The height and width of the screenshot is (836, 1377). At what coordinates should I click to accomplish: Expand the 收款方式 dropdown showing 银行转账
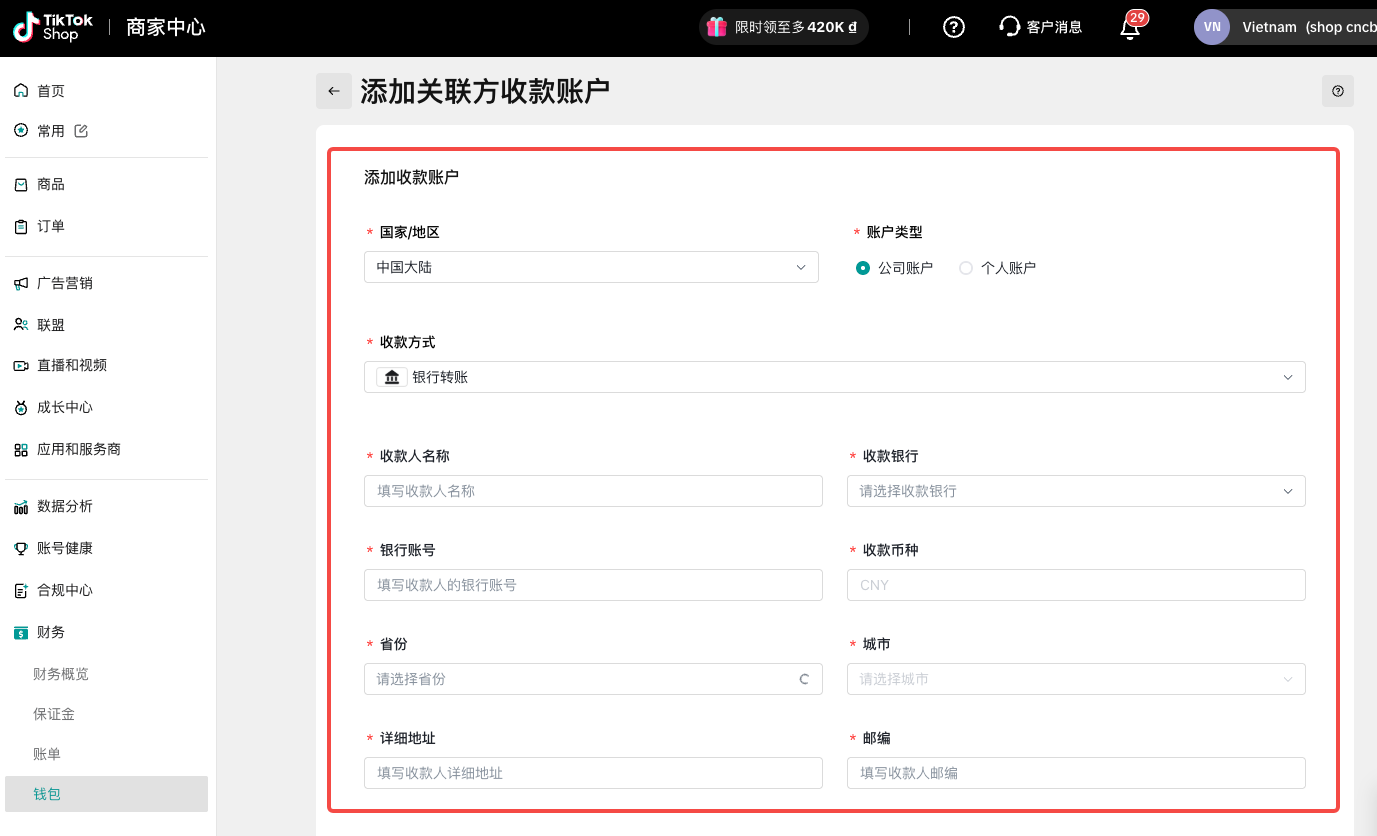point(834,377)
